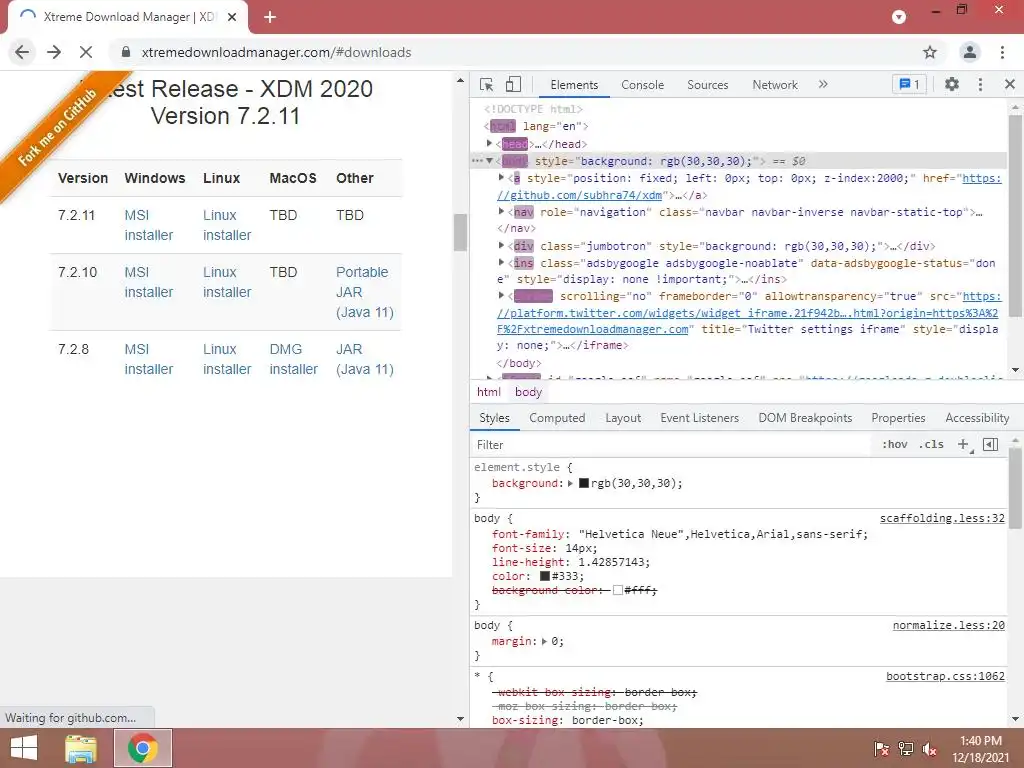Download the 7.2.8 DMG installer
This screenshot has height=768, width=1024.
click(x=293, y=359)
